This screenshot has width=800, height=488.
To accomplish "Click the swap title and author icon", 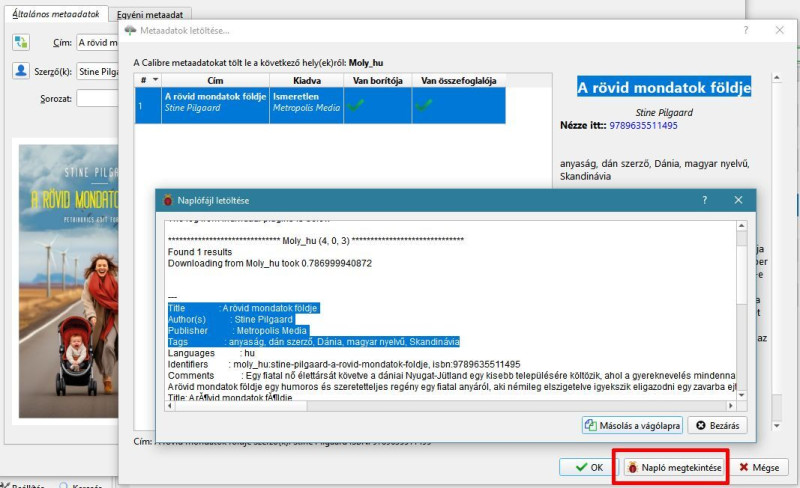I will click(x=21, y=42).
